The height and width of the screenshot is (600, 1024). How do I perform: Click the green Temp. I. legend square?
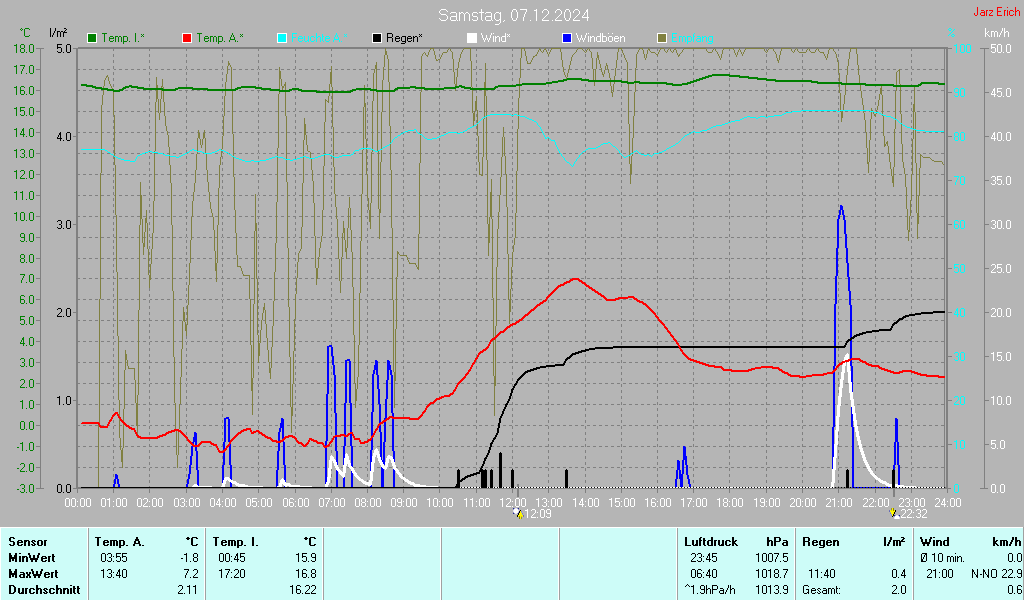(92, 39)
